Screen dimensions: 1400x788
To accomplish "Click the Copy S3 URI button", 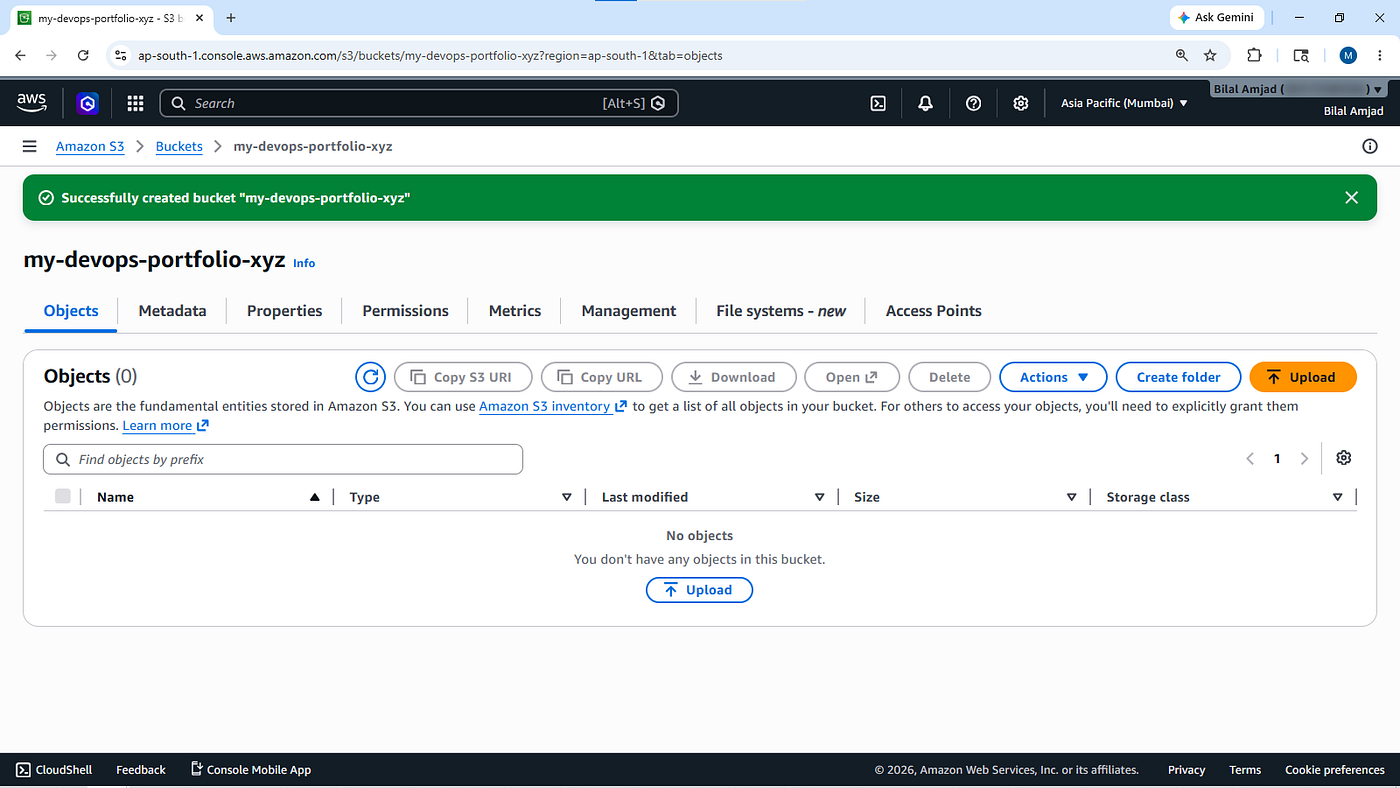I will point(463,377).
